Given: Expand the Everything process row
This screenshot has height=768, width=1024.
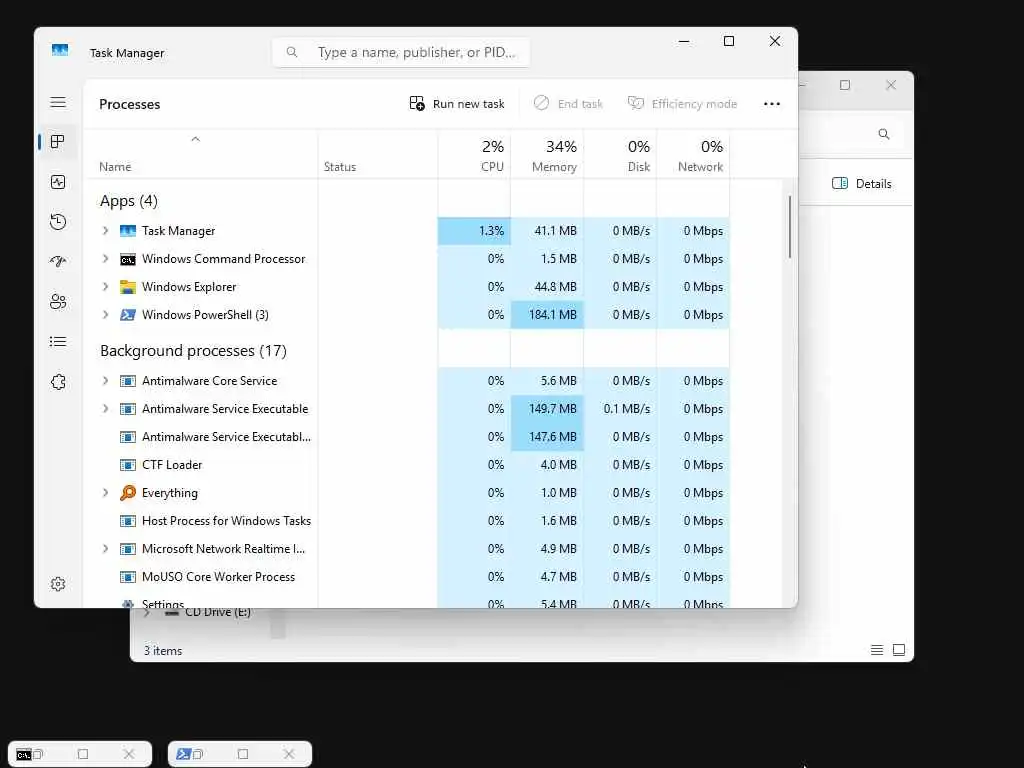Looking at the screenshot, I should (105, 493).
